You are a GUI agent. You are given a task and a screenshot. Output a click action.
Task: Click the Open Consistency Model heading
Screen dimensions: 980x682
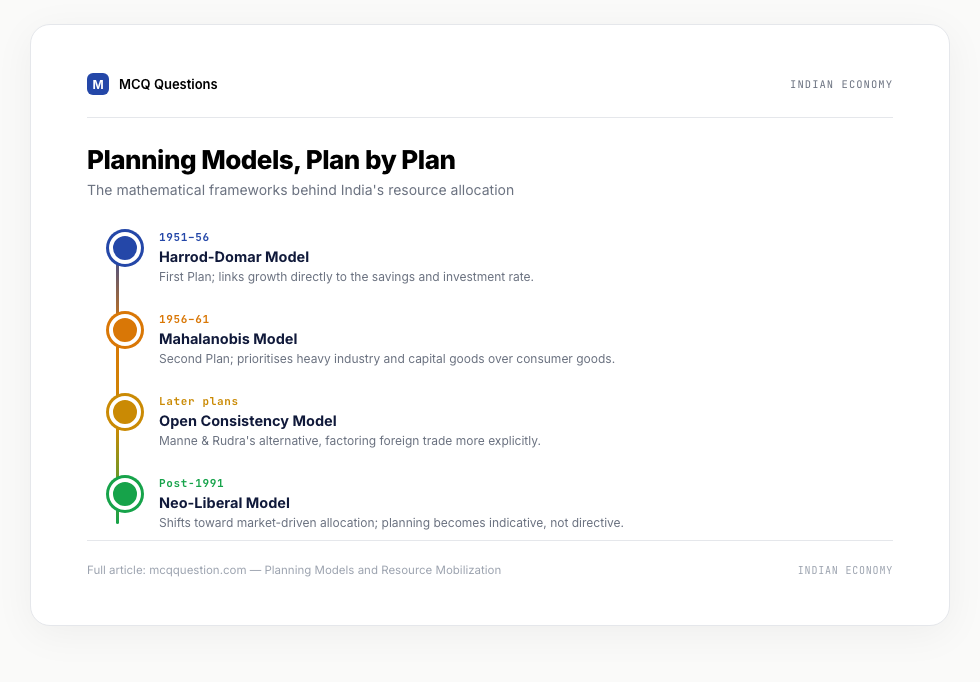248,421
